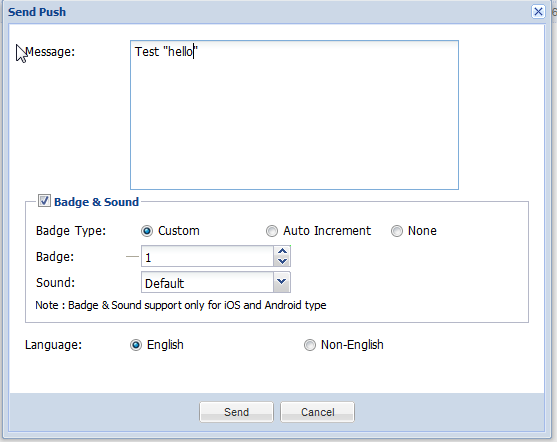Choose None as badge type

[x=397, y=231]
